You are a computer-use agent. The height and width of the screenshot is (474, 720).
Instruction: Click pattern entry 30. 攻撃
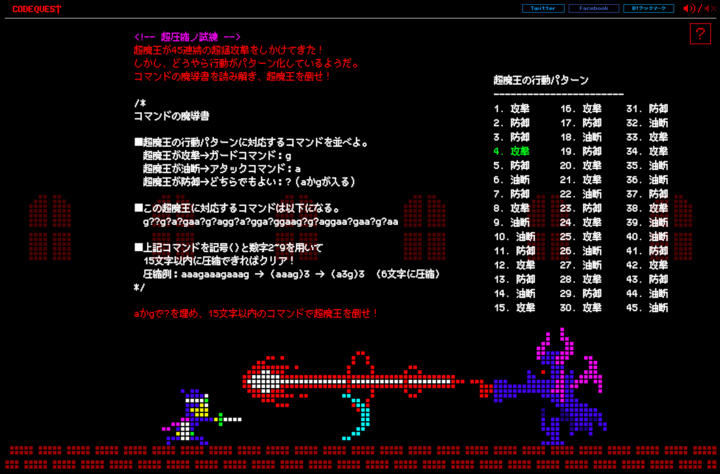tap(580, 308)
